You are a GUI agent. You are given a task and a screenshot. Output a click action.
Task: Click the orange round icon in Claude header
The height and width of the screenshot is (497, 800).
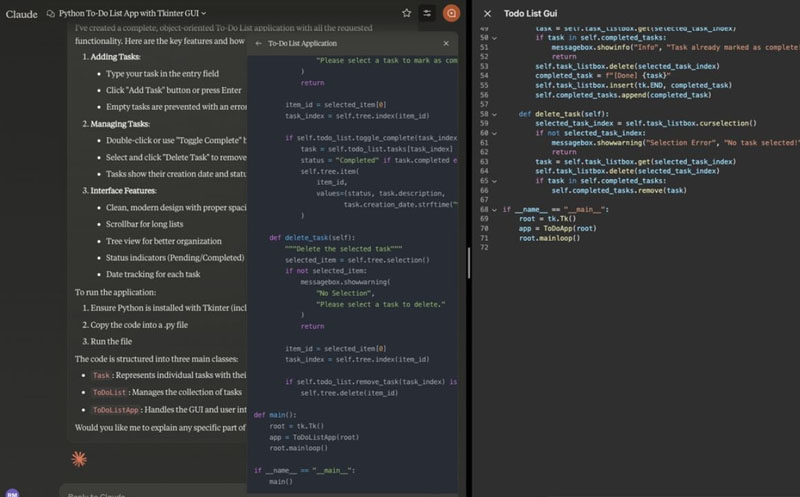coord(451,13)
